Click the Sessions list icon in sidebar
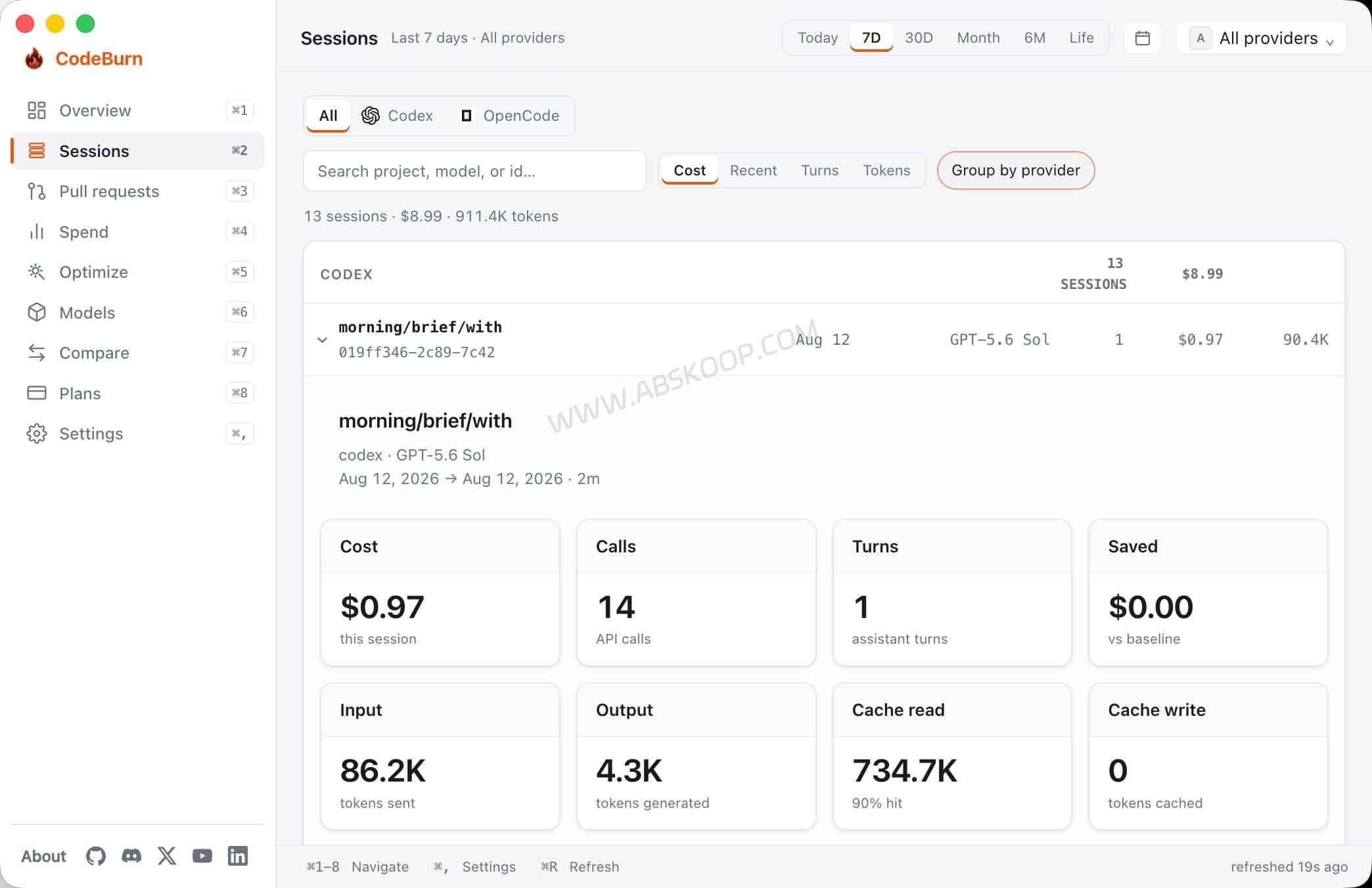The image size is (1372, 888). point(37,150)
